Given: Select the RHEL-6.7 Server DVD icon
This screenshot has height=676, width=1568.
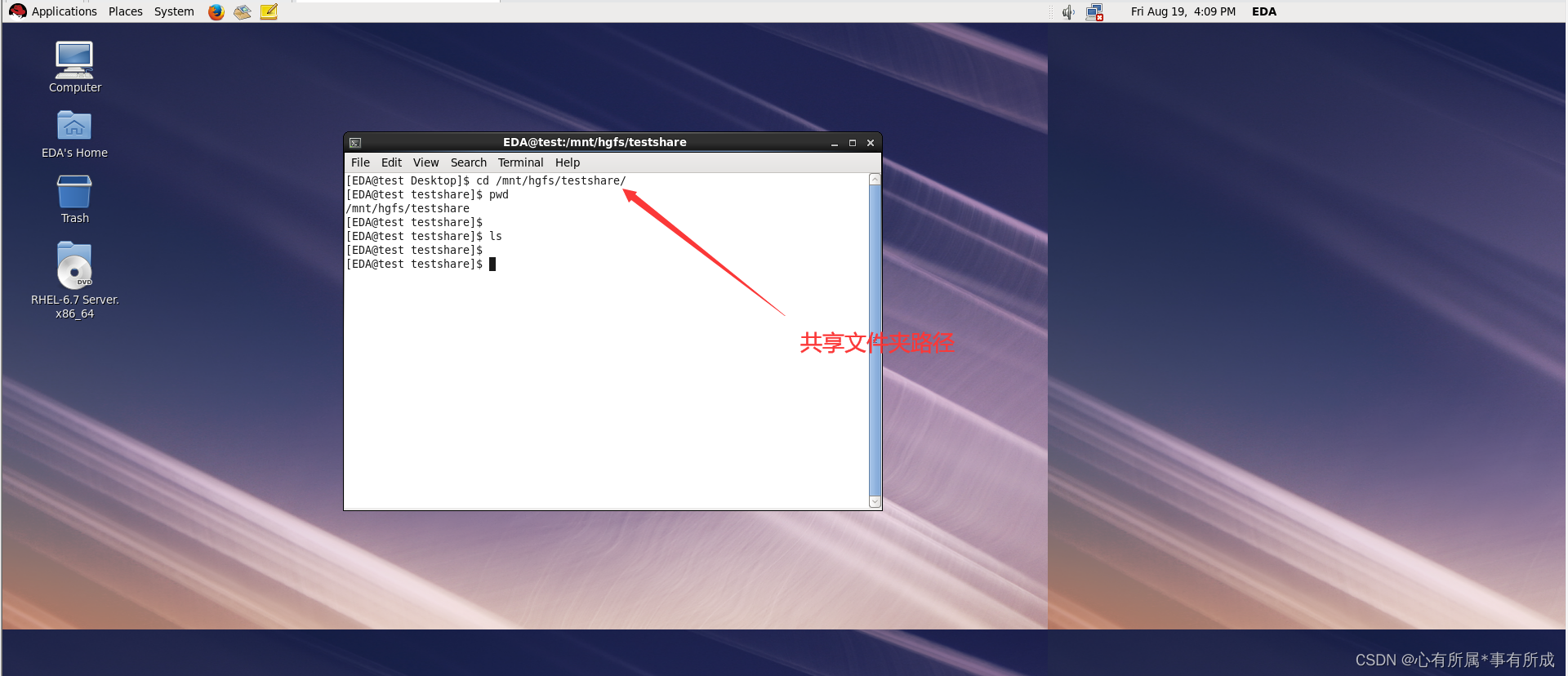Looking at the screenshot, I should pos(74,279).
